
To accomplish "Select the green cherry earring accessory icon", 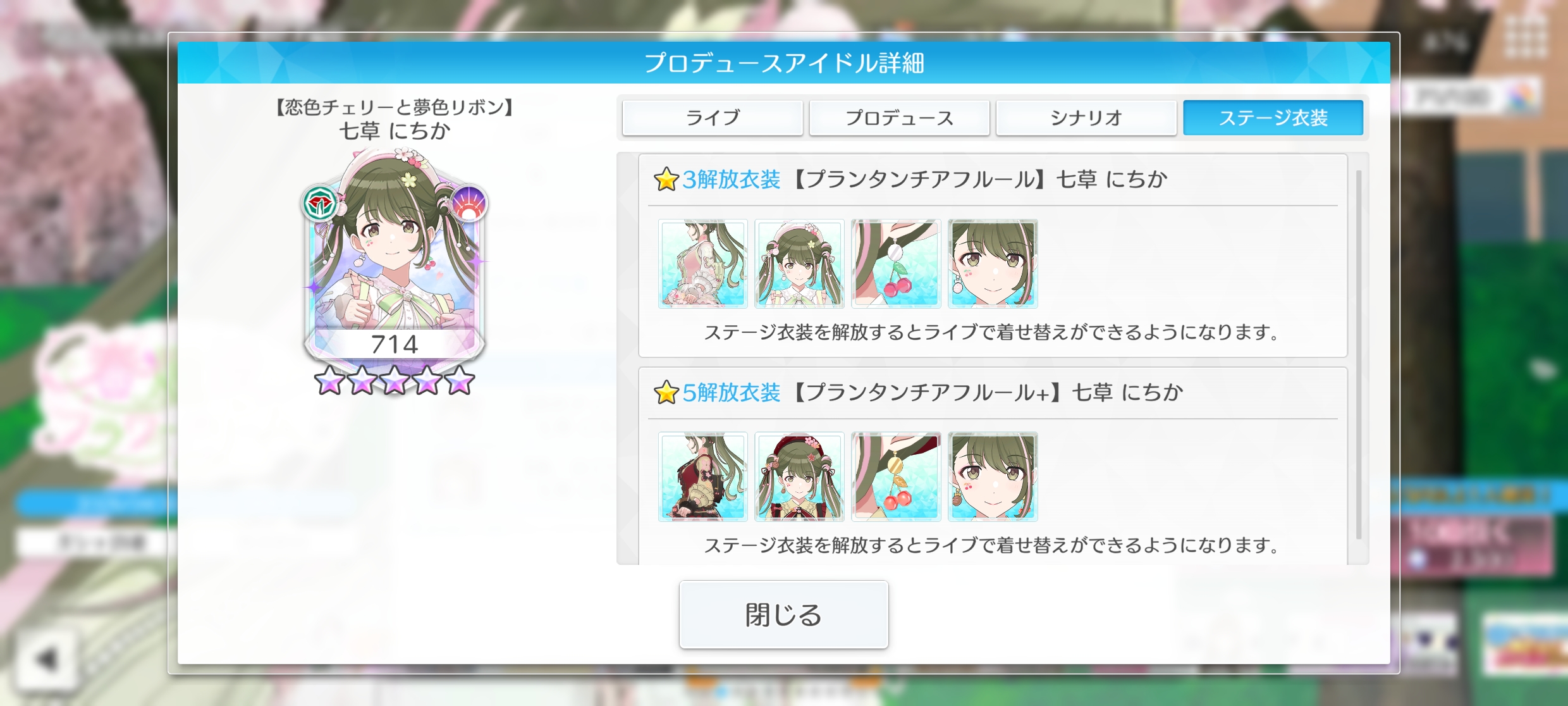I will pos(896,264).
